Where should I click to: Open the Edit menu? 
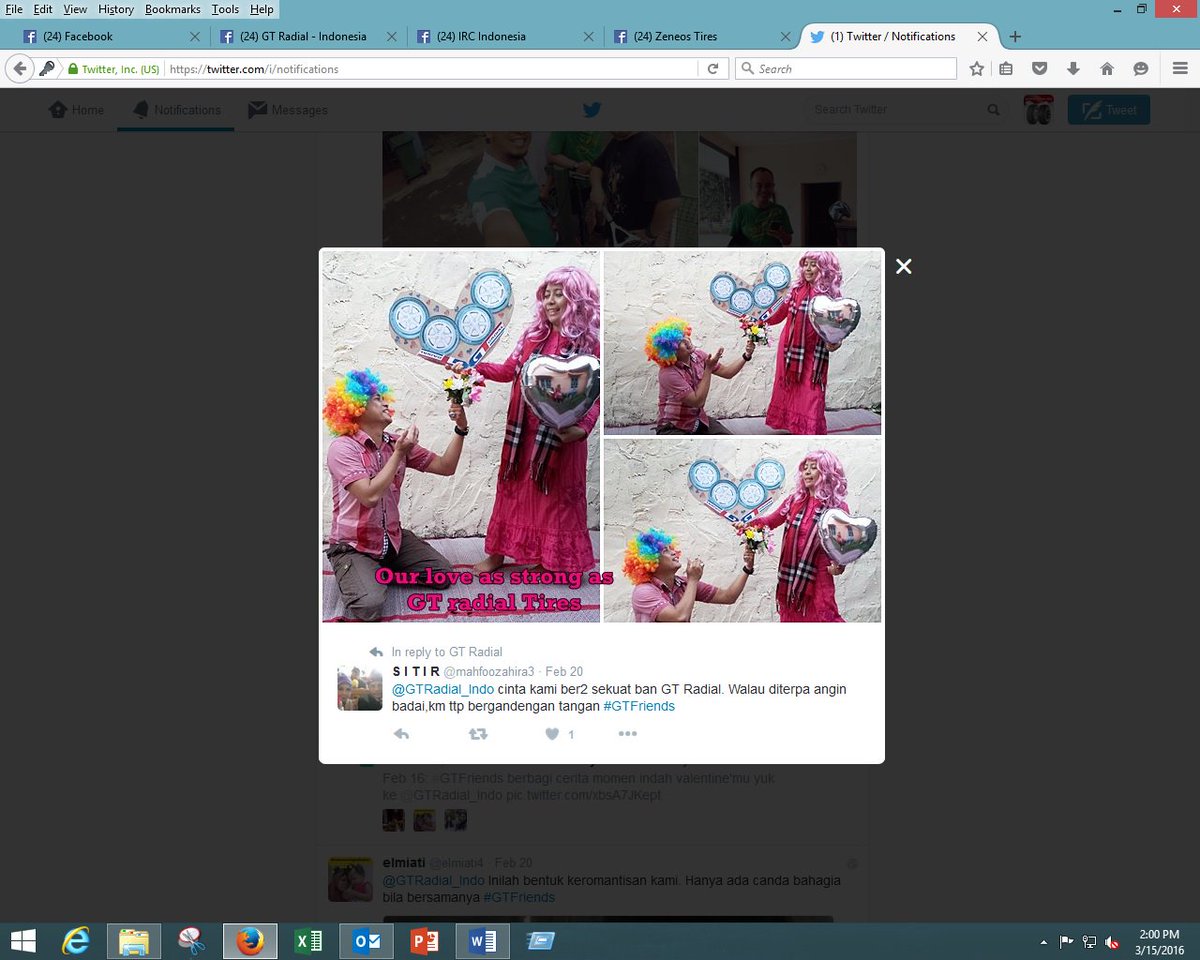click(x=43, y=9)
